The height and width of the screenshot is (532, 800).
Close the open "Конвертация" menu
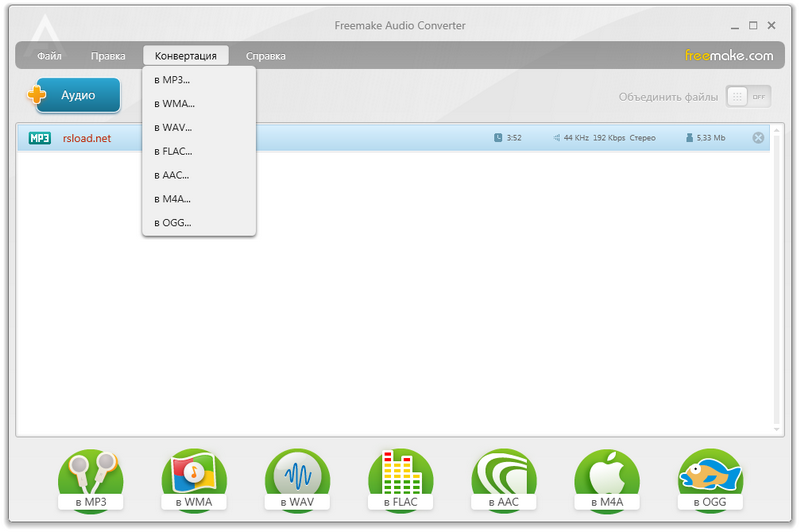(x=186, y=56)
